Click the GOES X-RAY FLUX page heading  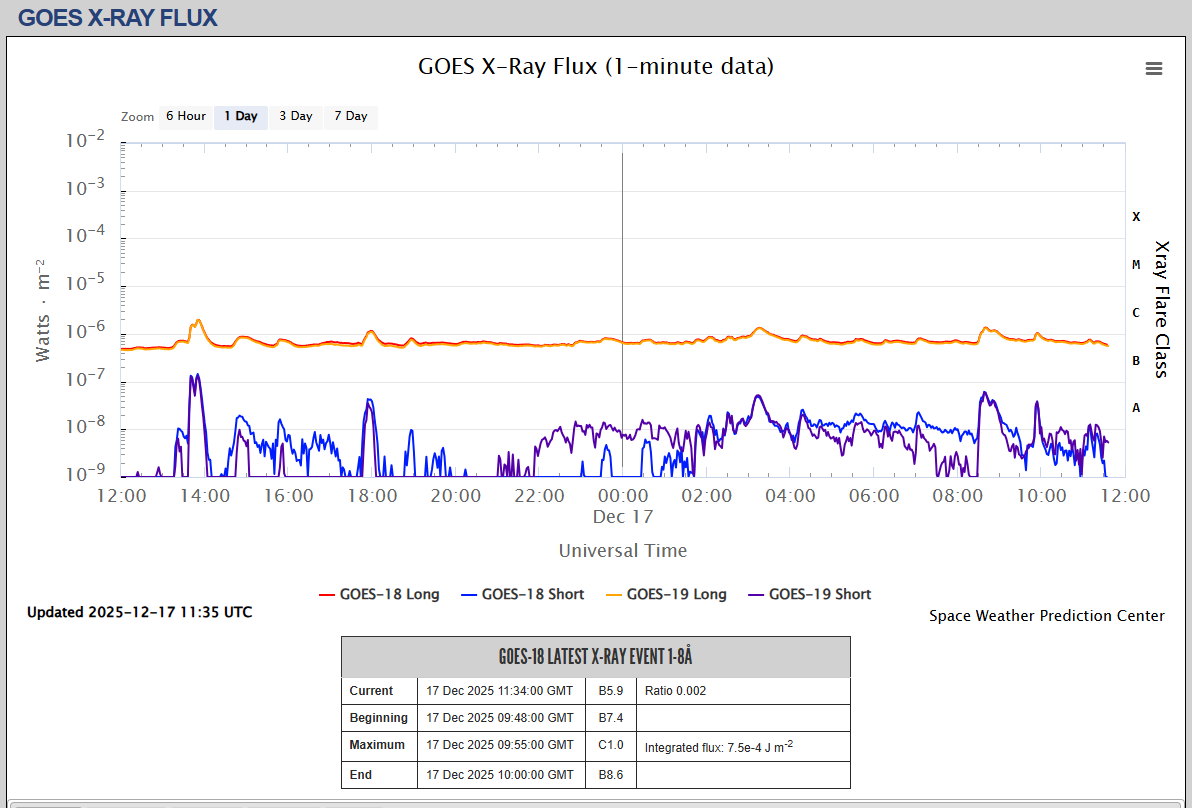[118, 17]
